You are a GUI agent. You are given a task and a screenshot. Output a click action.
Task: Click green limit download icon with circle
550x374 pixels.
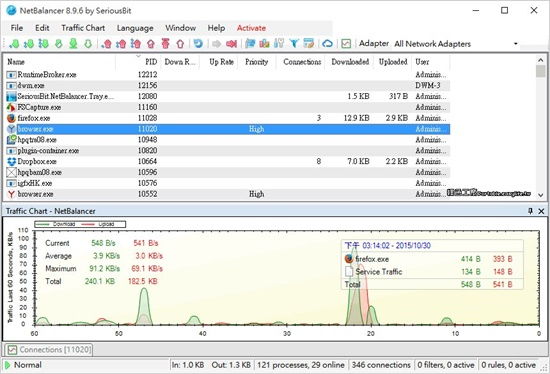click(x=59, y=44)
